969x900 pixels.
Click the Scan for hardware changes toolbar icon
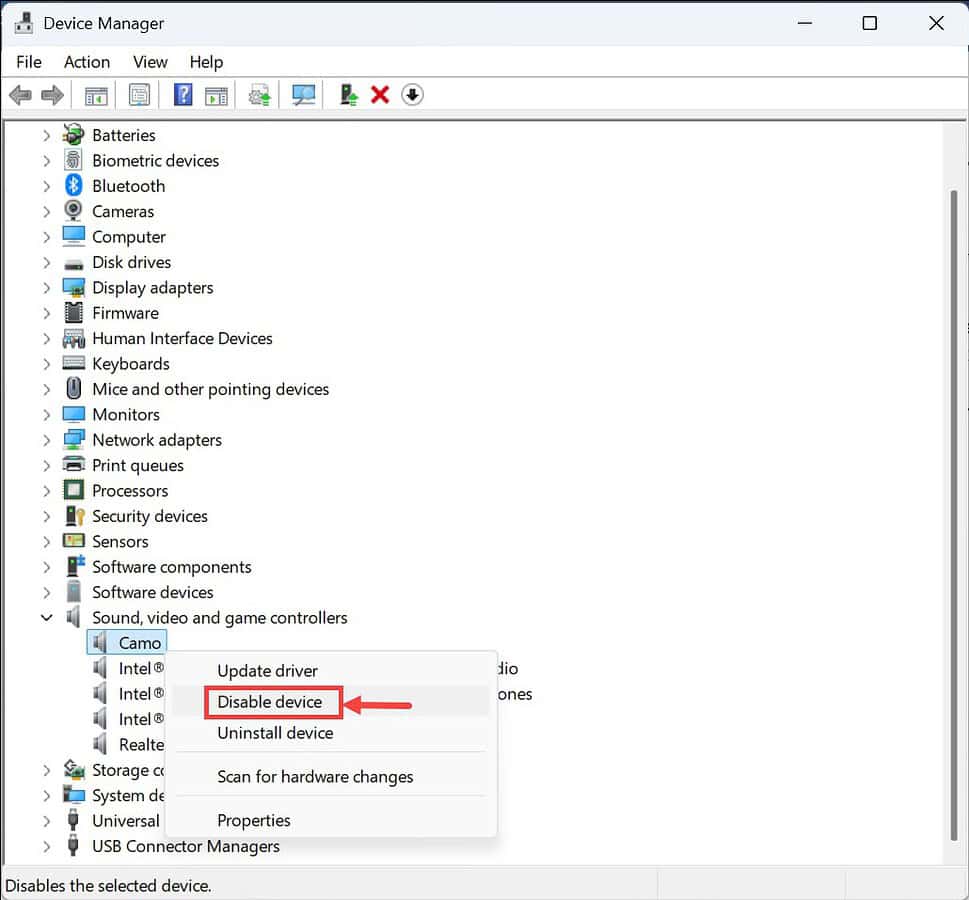pos(302,94)
